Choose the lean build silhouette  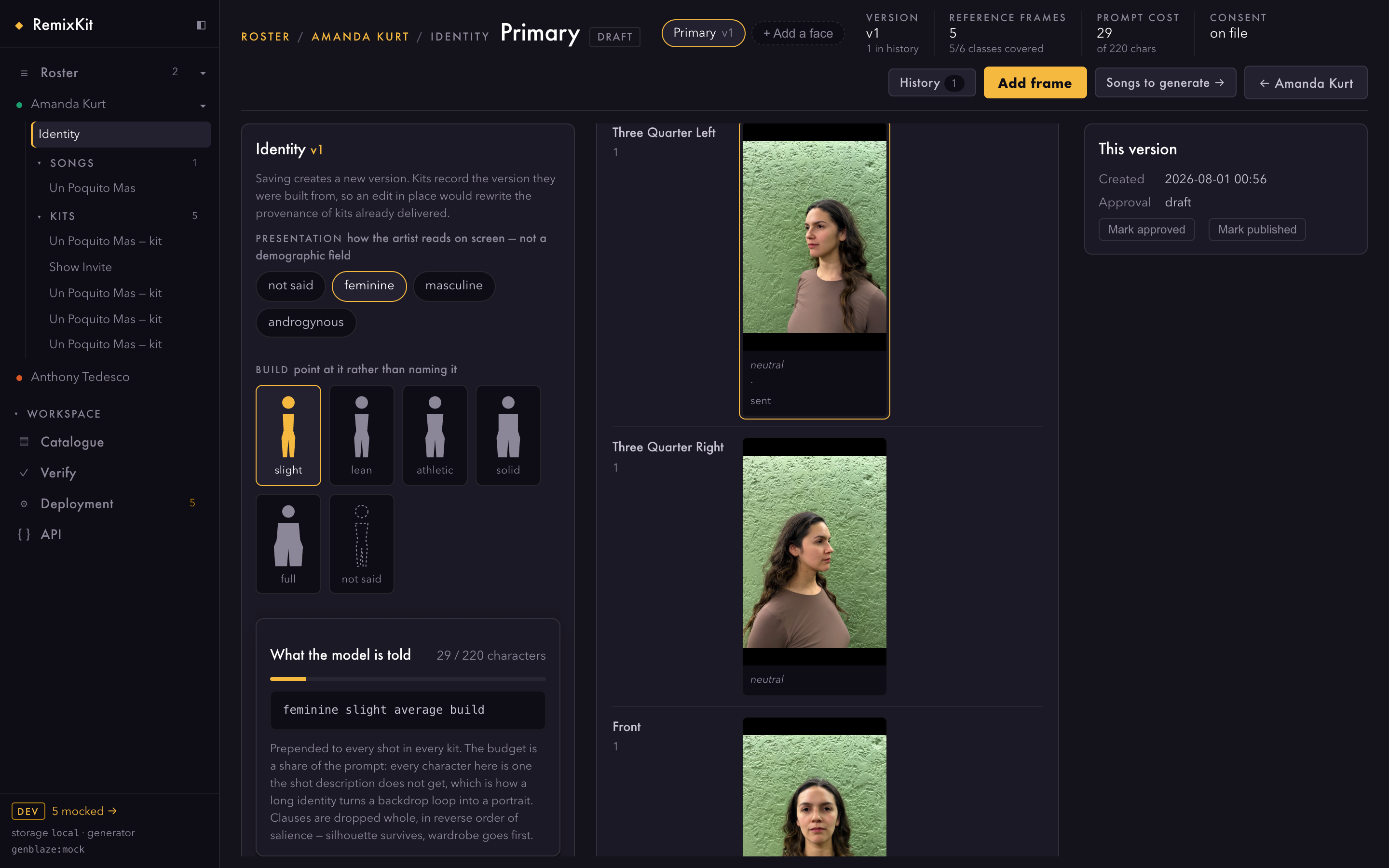(362, 435)
